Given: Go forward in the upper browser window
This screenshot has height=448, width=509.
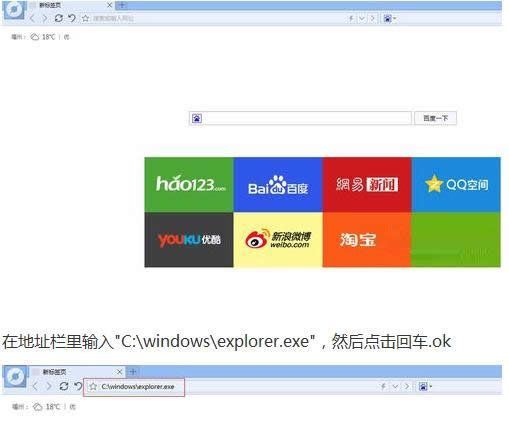Looking at the screenshot, I should [x=45, y=18].
